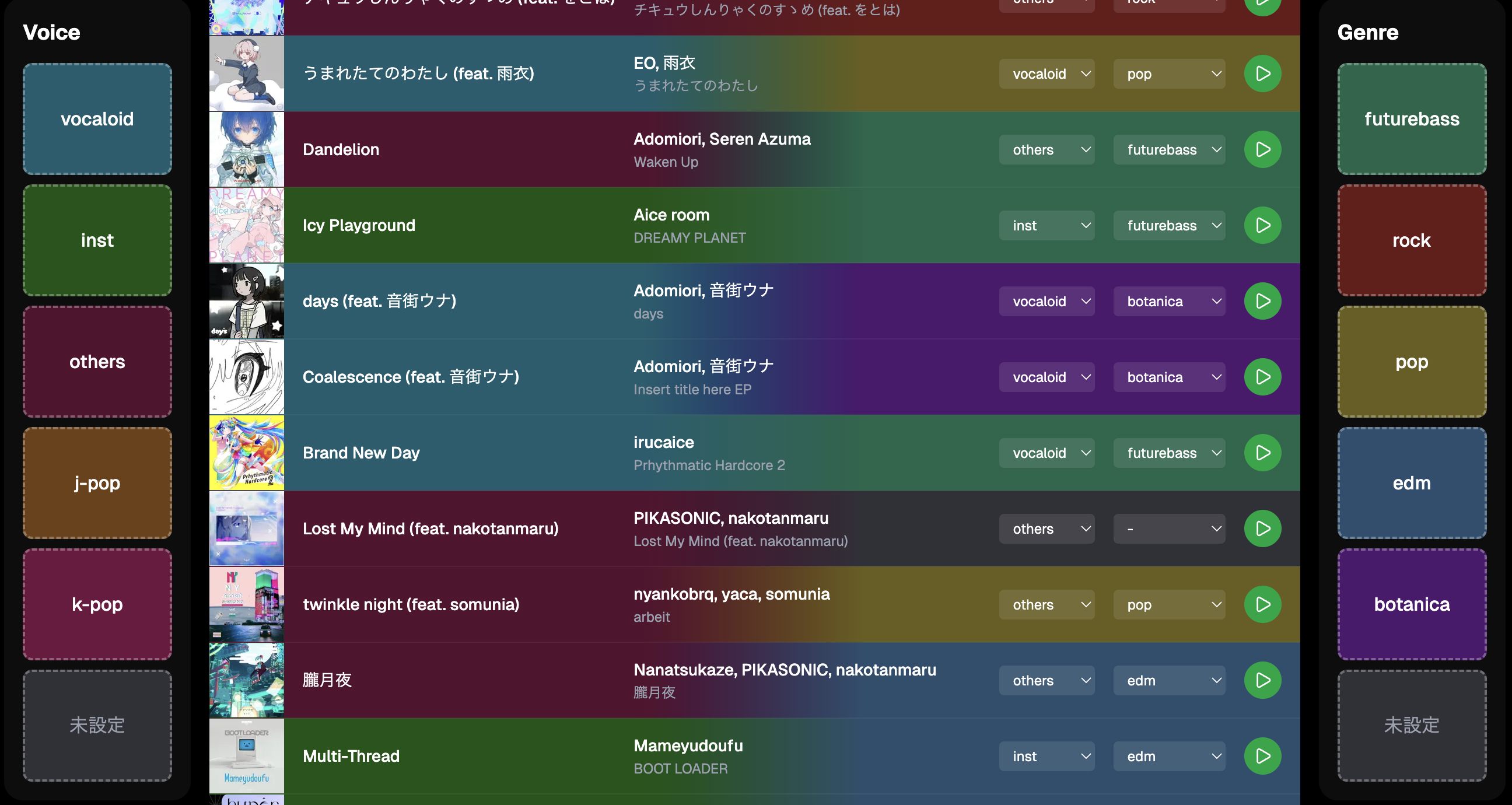The width and height of the screenshot is (1512, 805).
Task: Play Coalescence by Adomiori
Action: (x=1262, y=376)
